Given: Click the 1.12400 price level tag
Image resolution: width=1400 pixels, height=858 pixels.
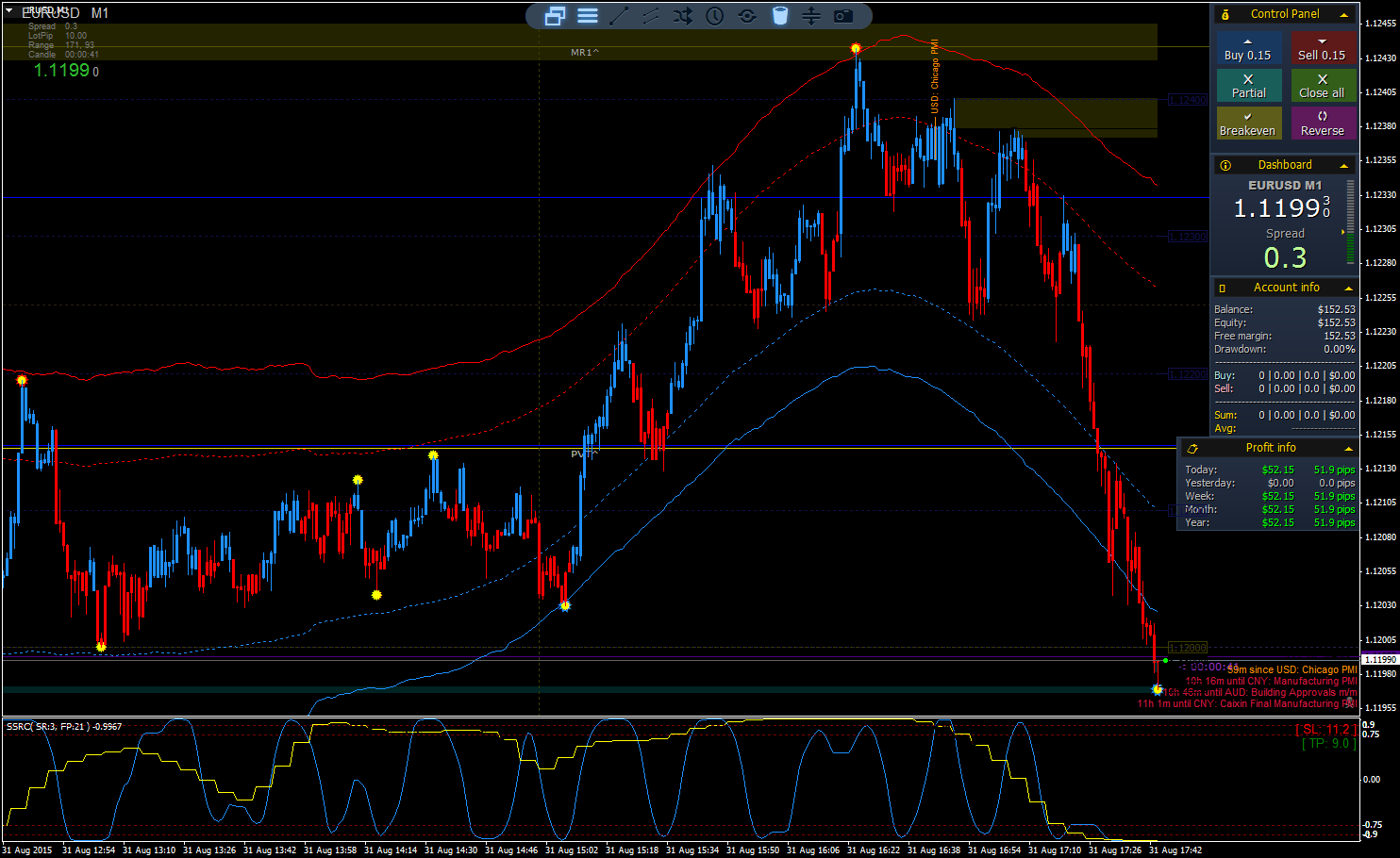Looking at the screenshot, I should coord(1188,99).
